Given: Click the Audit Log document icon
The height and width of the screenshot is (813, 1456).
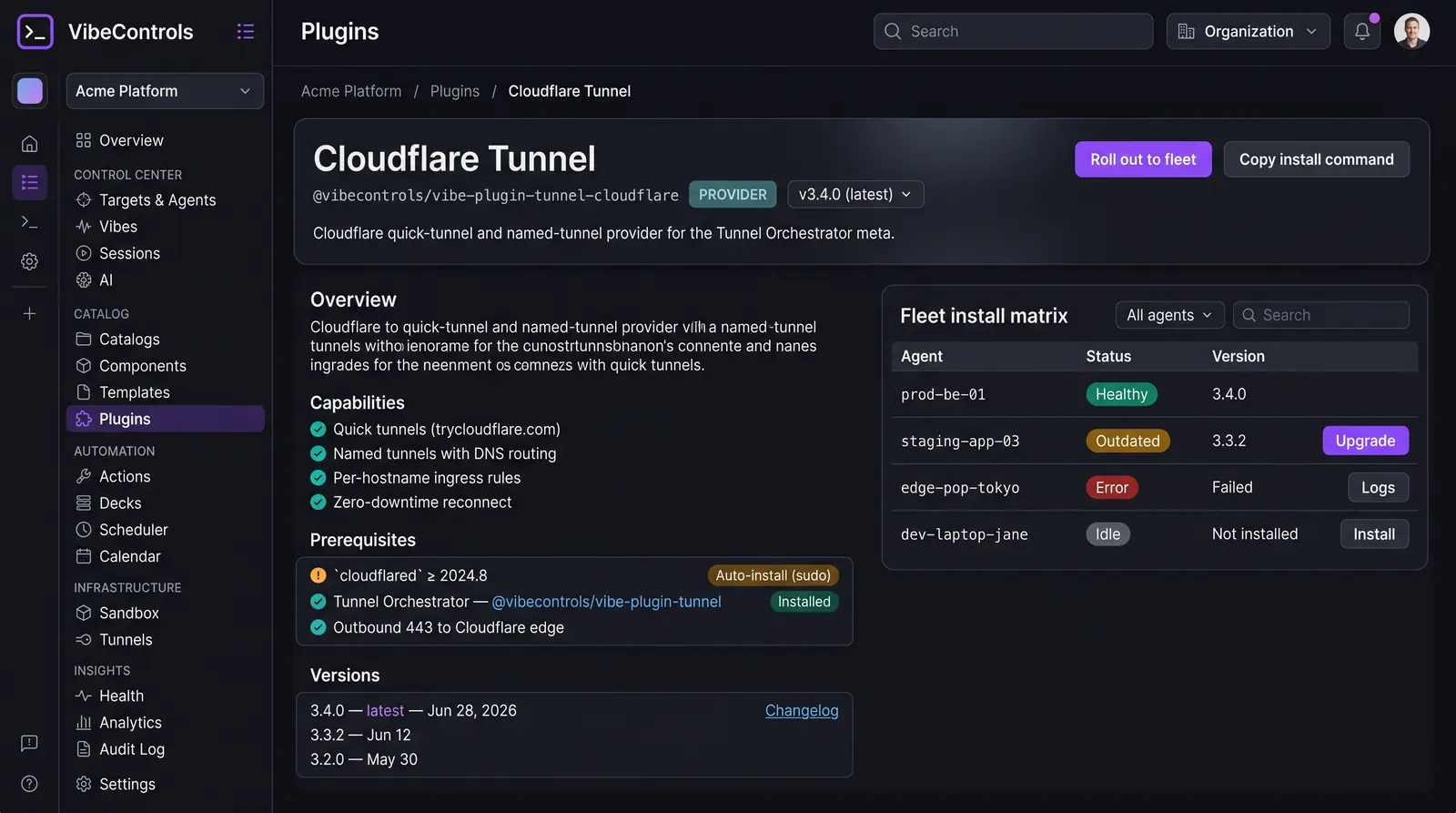Looking at the screenshot, I should click(x=84, y=749).
